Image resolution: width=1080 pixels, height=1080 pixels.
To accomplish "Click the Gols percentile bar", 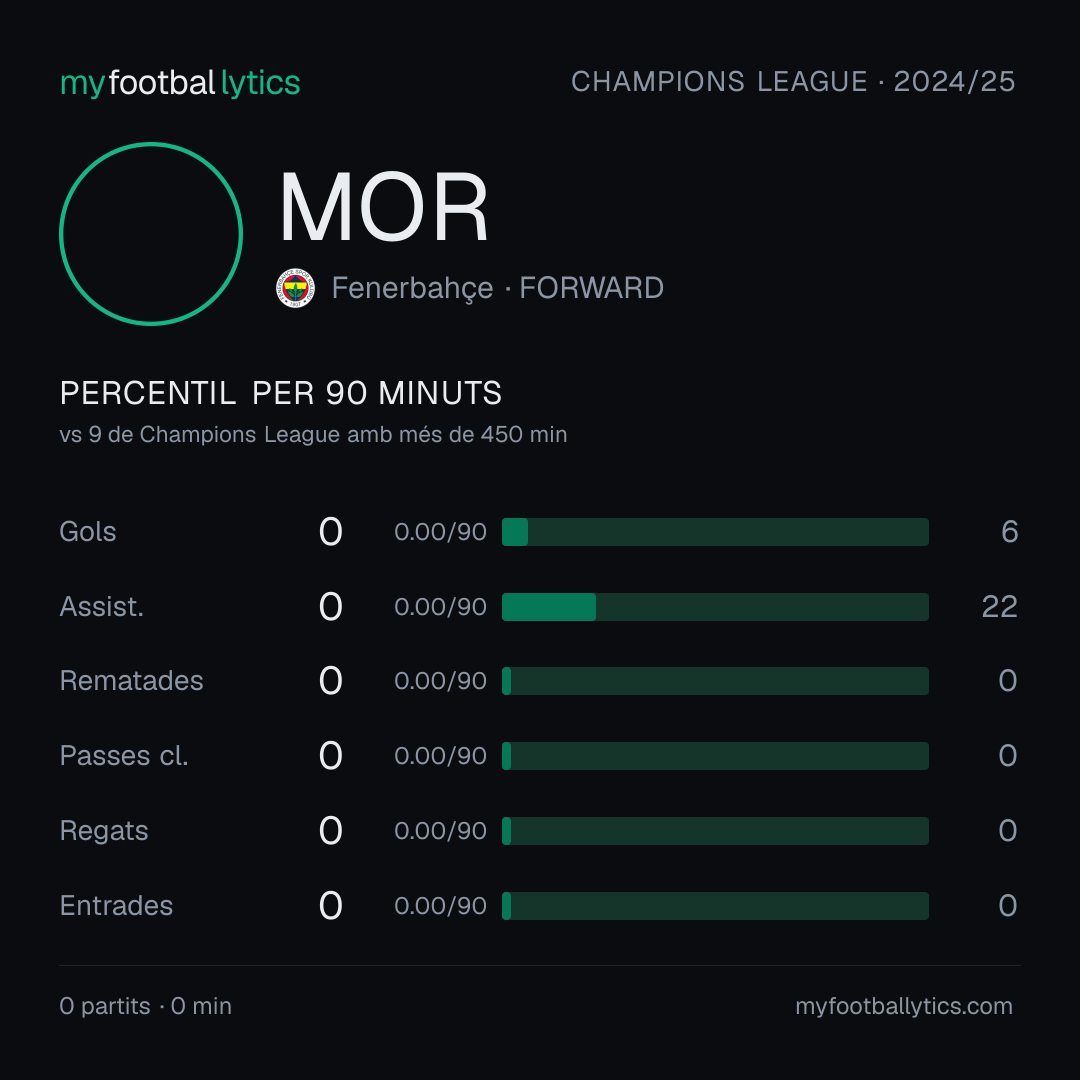I will point(715,532).
